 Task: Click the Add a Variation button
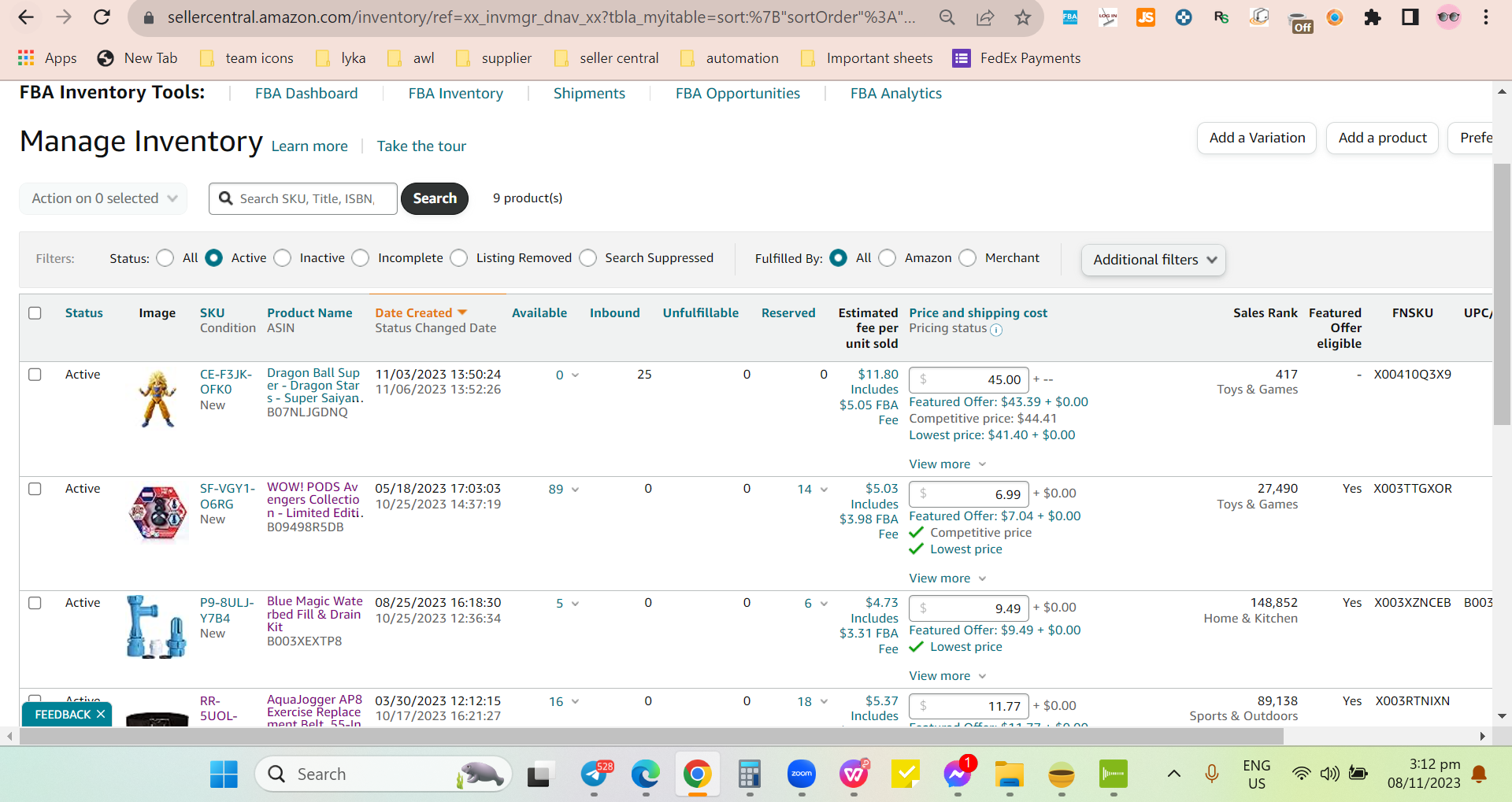(x=1257, y=139)
